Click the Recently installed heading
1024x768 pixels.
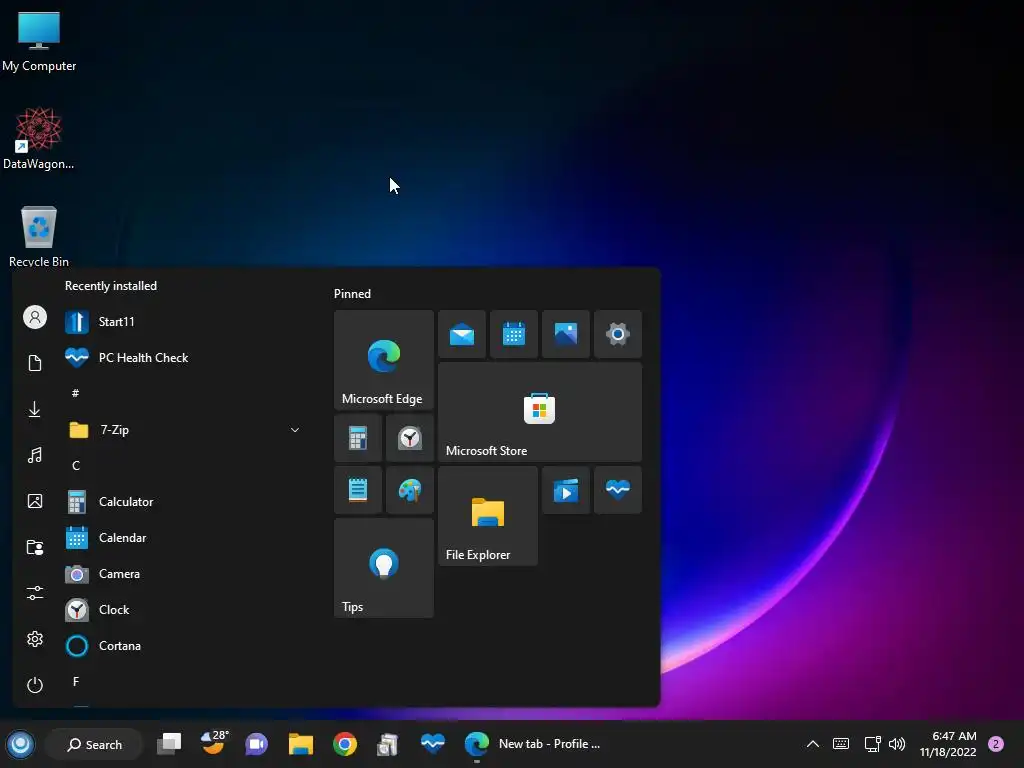point(110,286)
